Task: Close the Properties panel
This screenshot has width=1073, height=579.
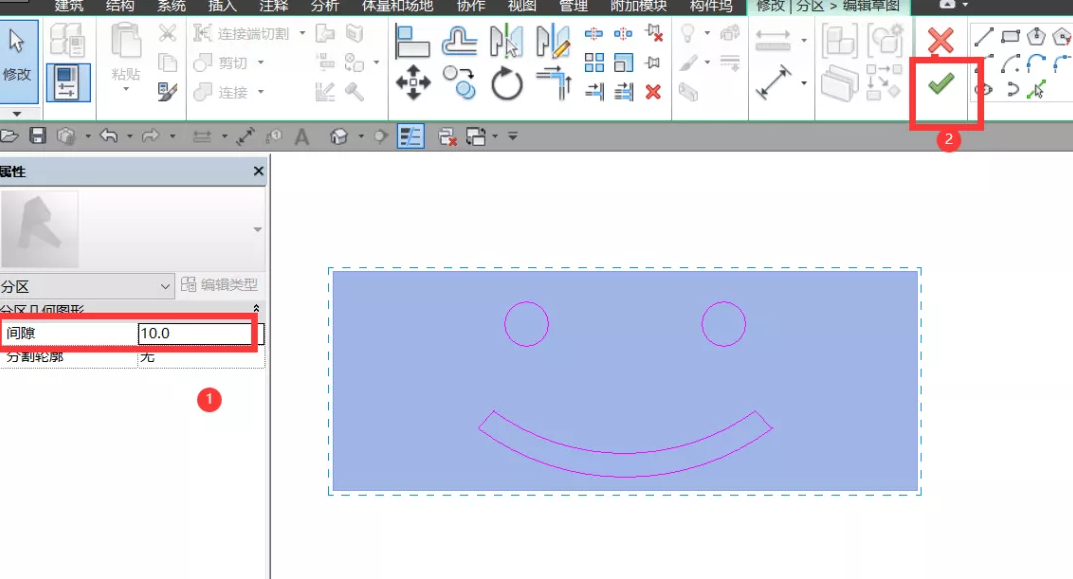Action: click(x=258, y=171)
